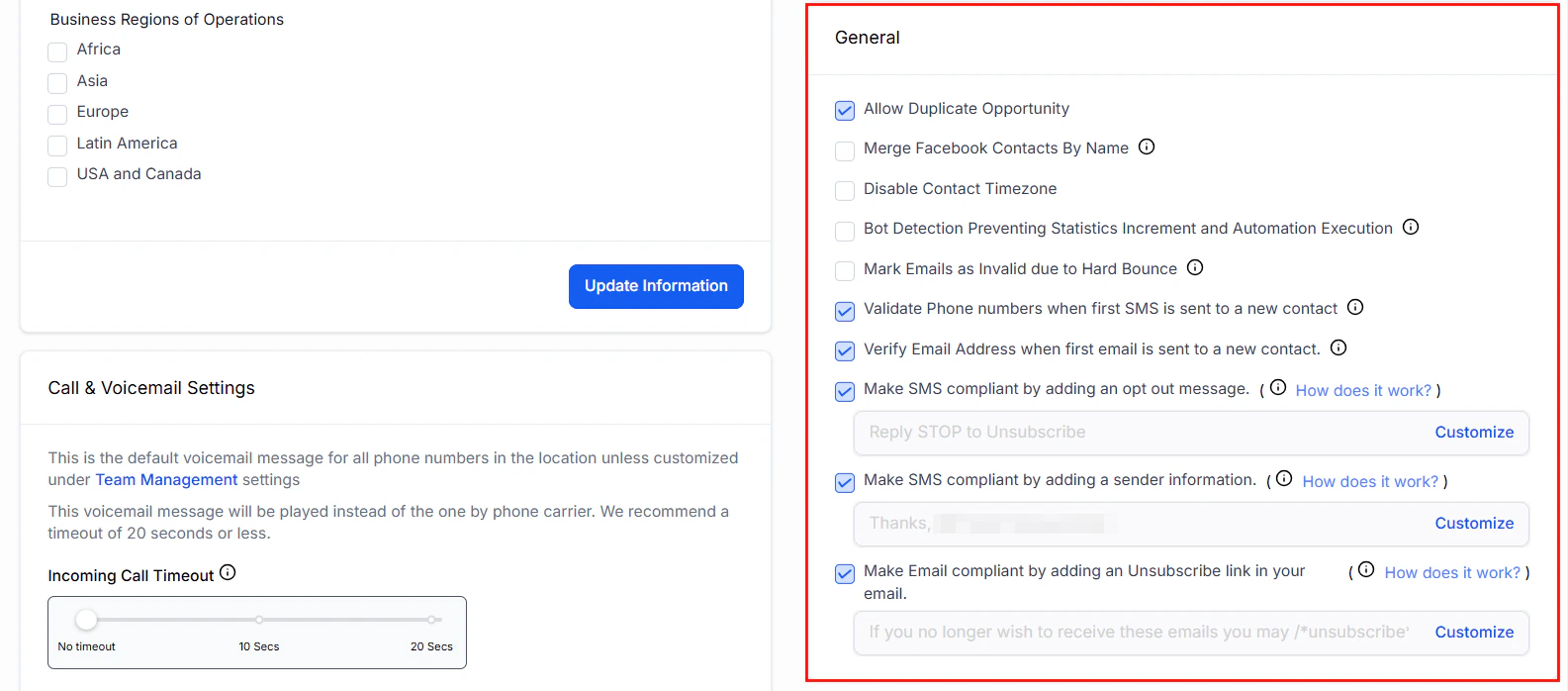This screenshot has height=691, width=1568.
Task: Select the Europe business region
Action: 56,114
